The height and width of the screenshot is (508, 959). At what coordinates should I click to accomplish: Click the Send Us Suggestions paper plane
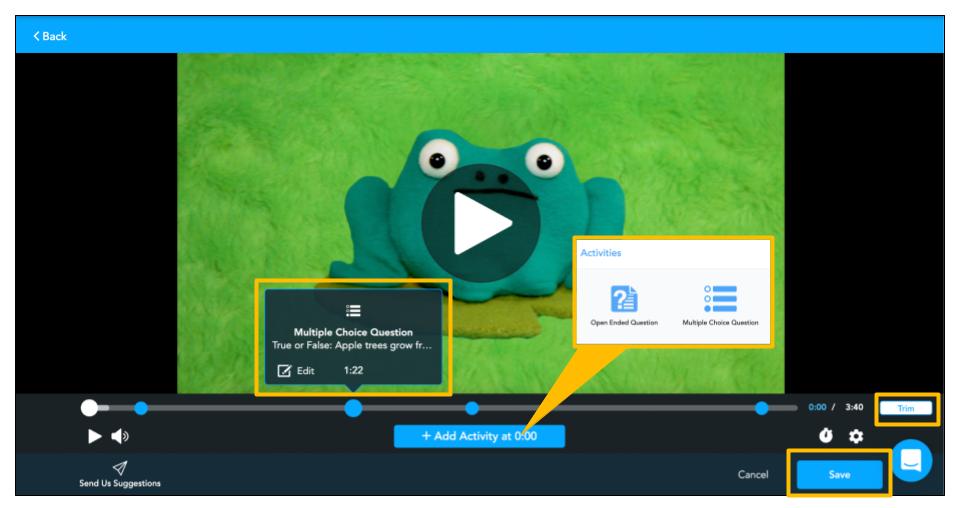(x=120, y=467)
